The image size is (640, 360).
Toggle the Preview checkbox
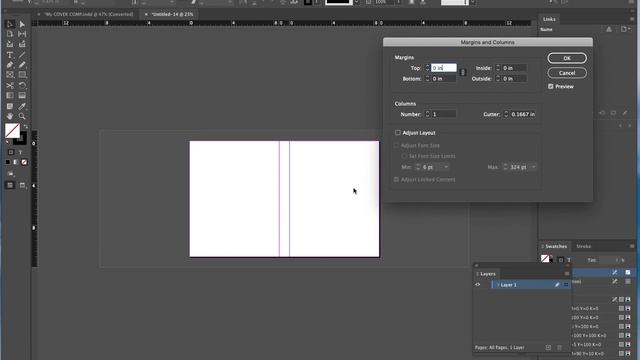pos(551,87)
